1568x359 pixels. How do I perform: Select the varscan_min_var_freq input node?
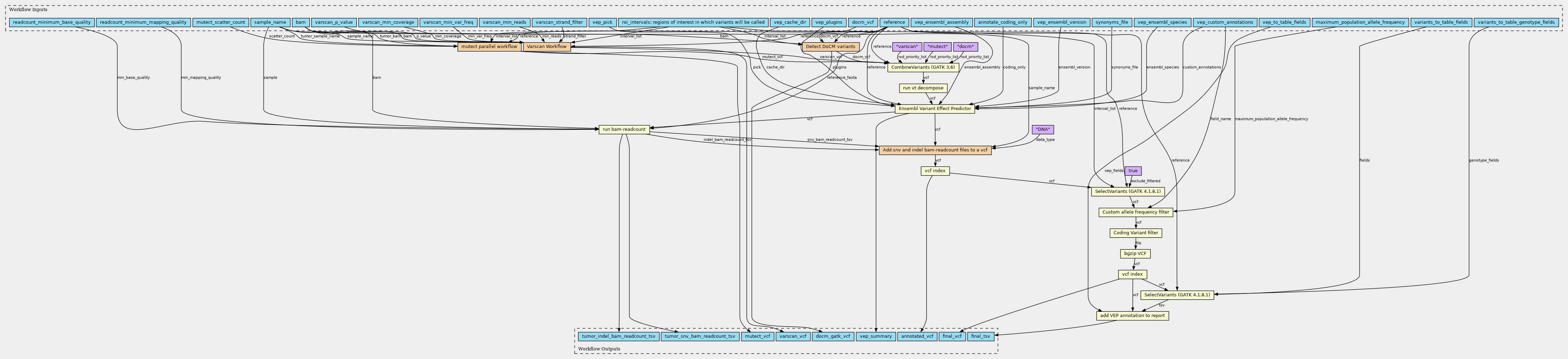[448, 22]
